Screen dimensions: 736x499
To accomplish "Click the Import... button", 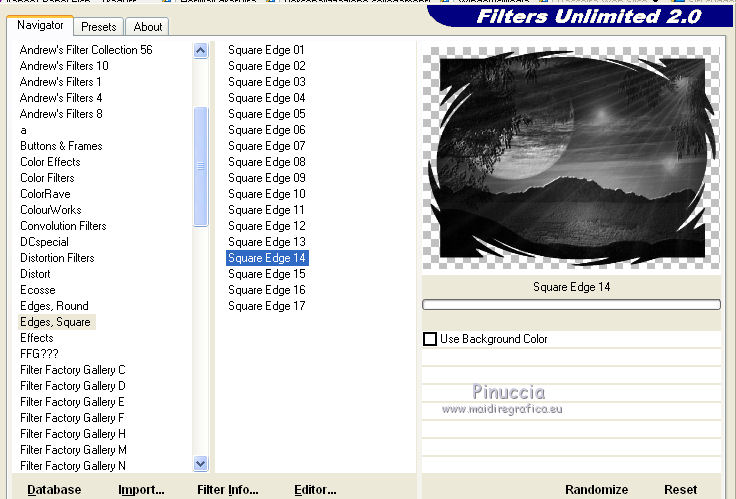I will (x=141, y=490).
